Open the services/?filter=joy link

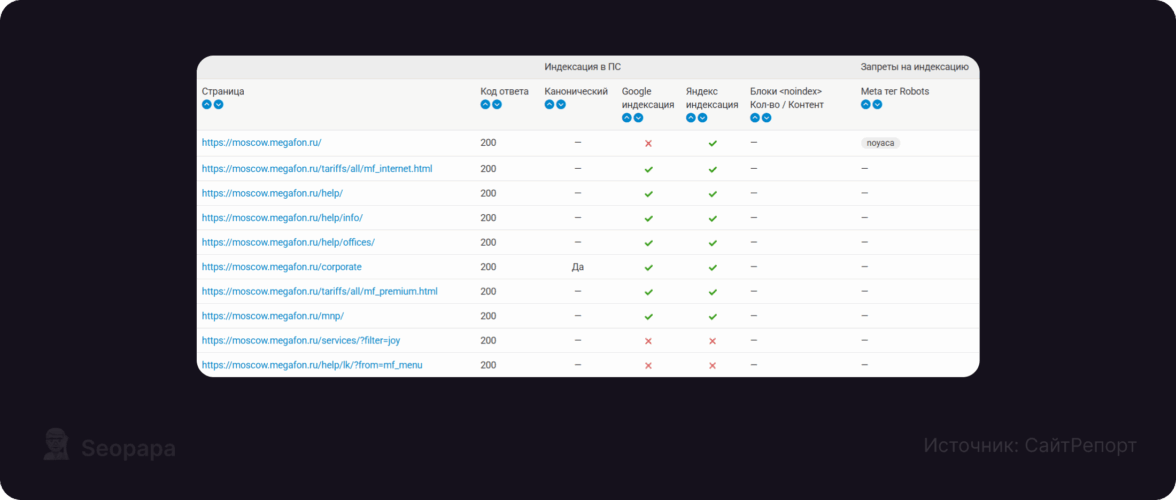click(x=301, y=340)
